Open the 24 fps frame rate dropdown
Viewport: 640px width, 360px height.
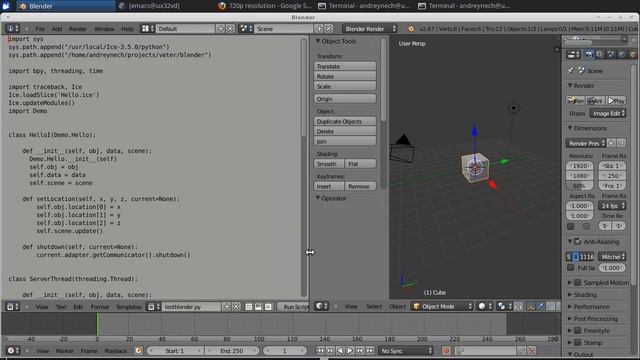pos(612,206)
